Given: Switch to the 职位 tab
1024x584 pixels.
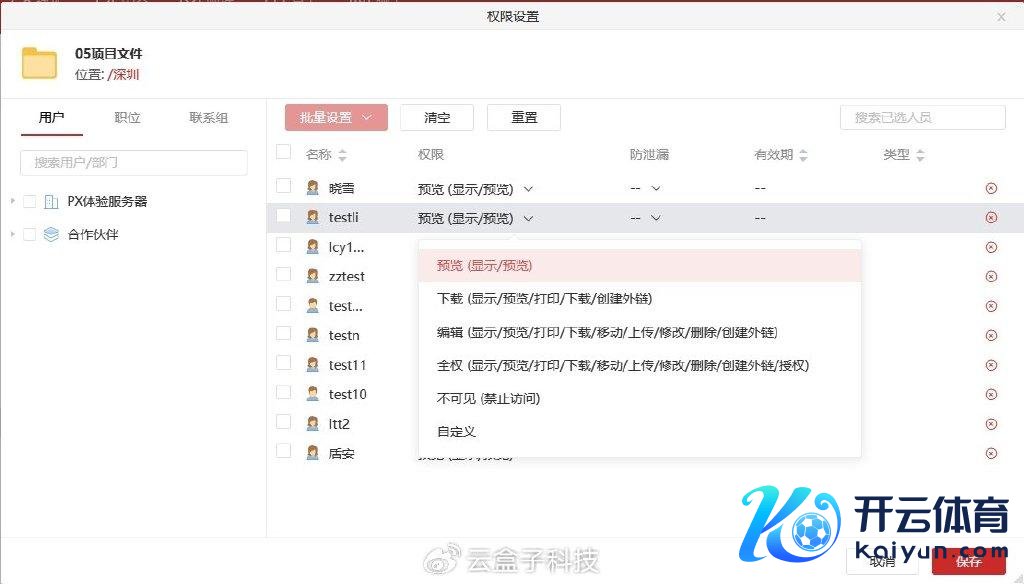Looking at the screenshot, I should tap(127, 118).
